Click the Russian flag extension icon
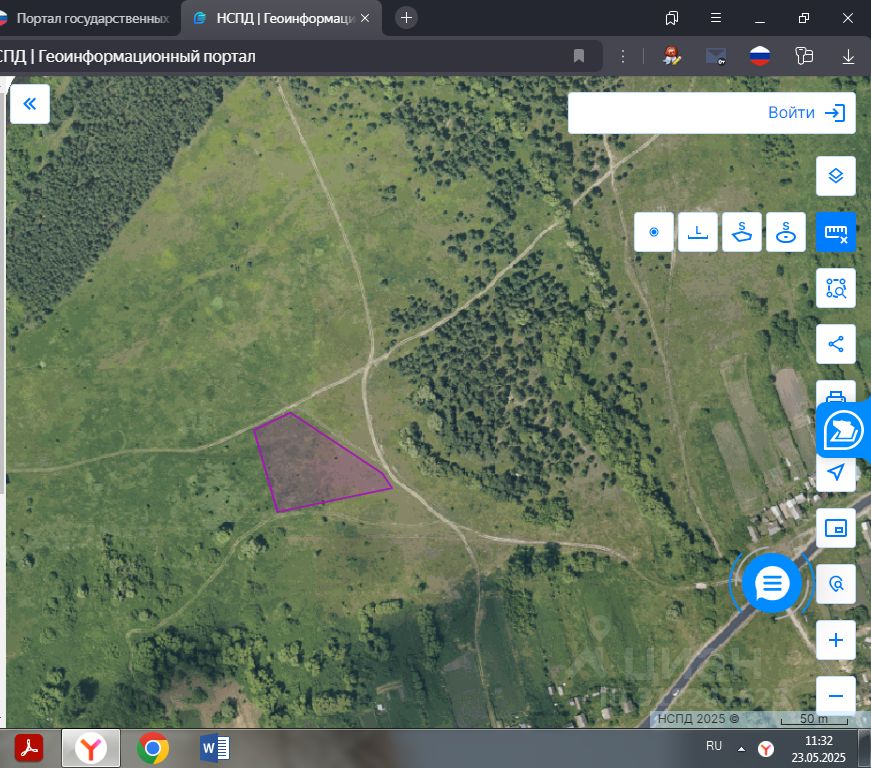This screenshot has width=871, height=768. click(x=759, y=56)
